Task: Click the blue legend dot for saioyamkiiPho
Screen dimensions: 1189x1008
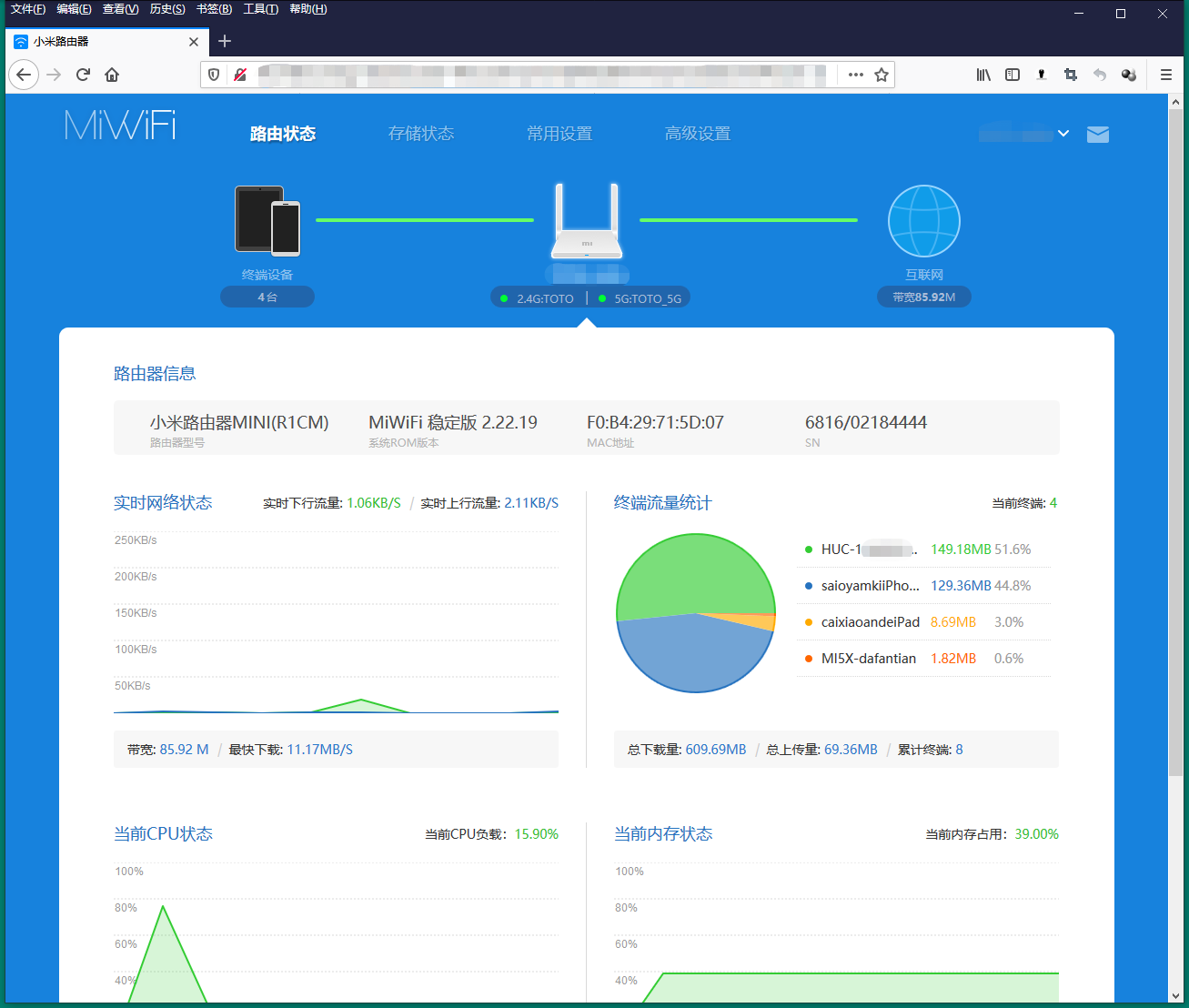Action: [809, 586]
